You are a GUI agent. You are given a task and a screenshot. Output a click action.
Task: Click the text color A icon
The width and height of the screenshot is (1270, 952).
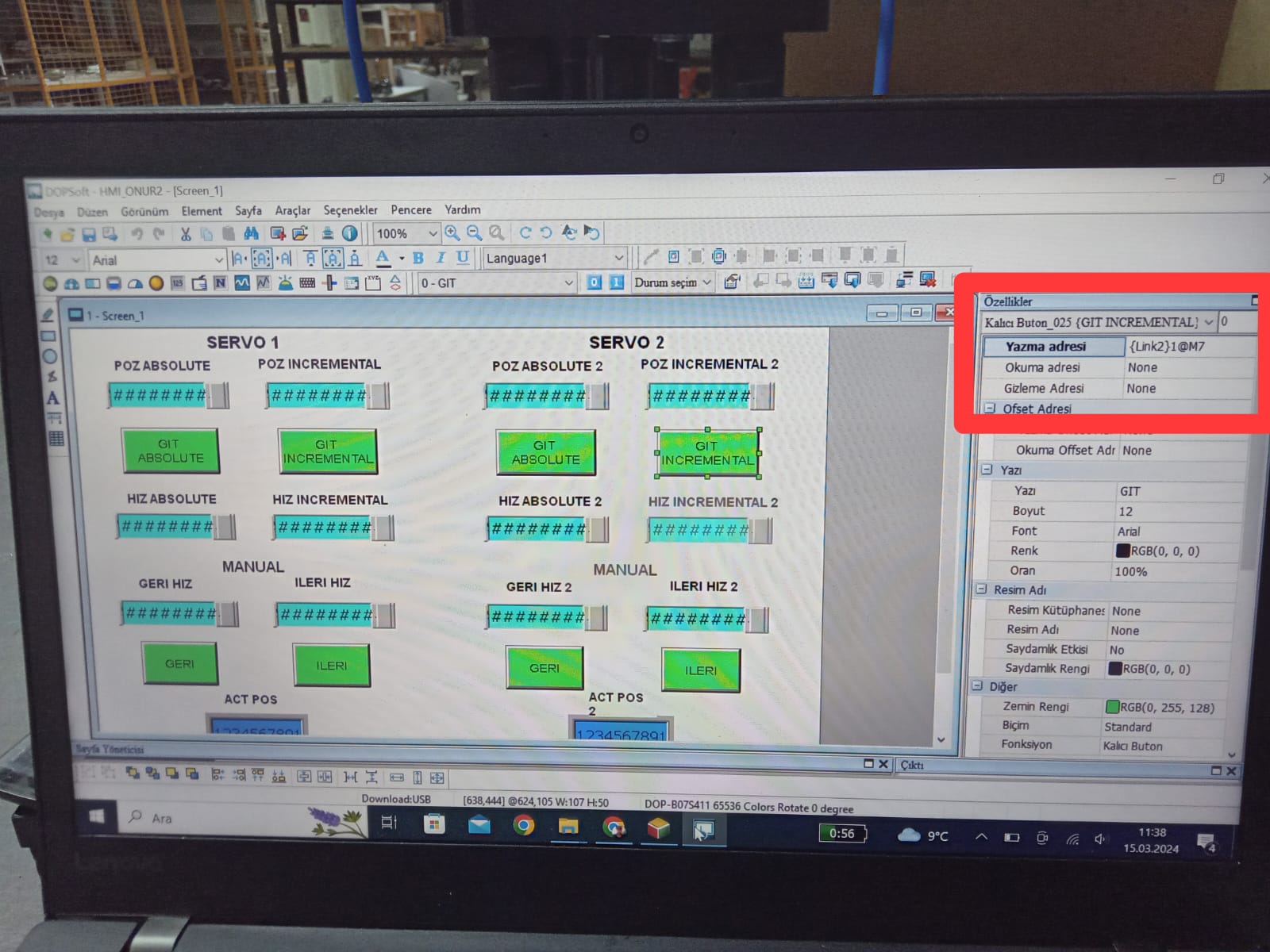383,258
